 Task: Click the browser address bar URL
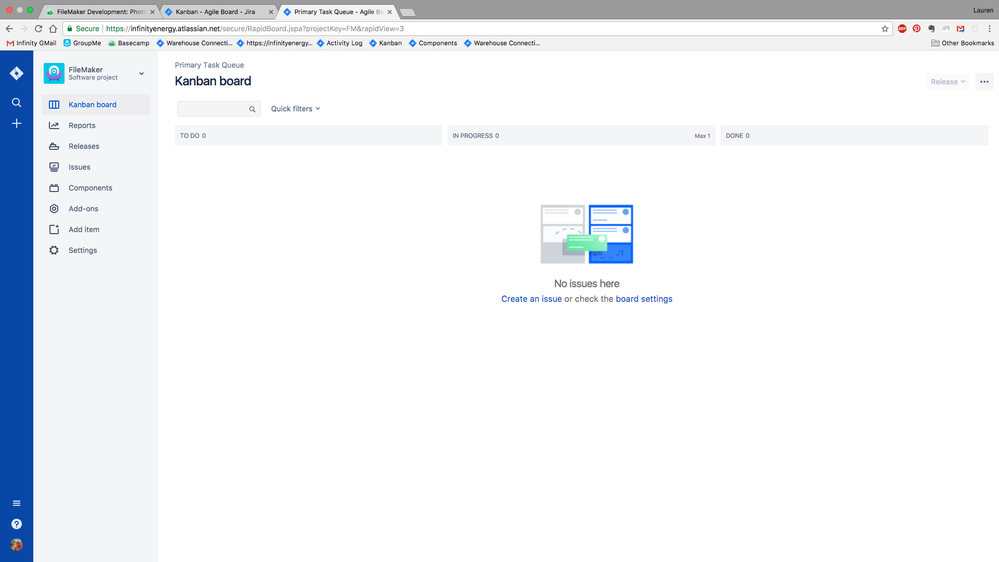[255, 29]
